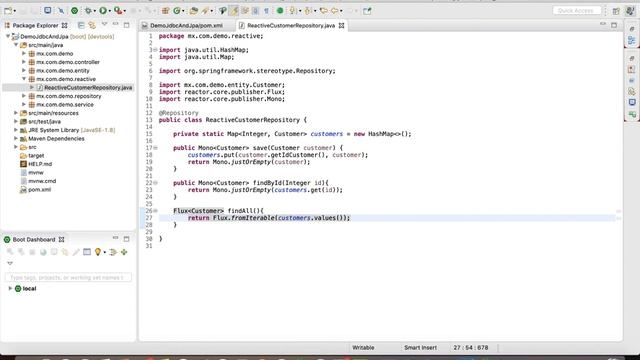Go back with the yellow Back arrow
Image resolution: width=640 pixels, height=360 pixels.
[335, 11]
